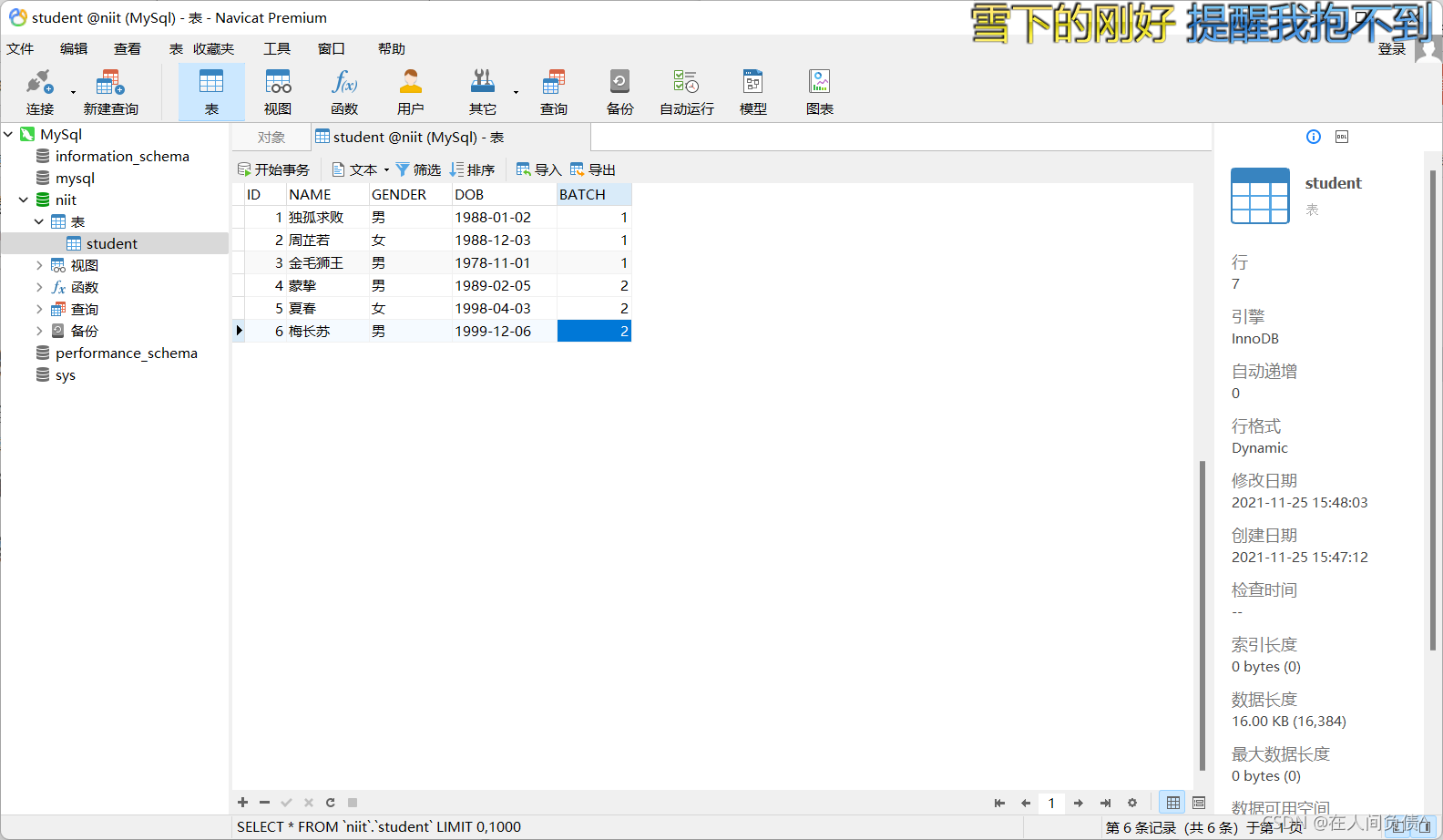1443x840 pixels.
Task: Select the 表 Table toolbar icon
Action: click(x=211, y=92)
